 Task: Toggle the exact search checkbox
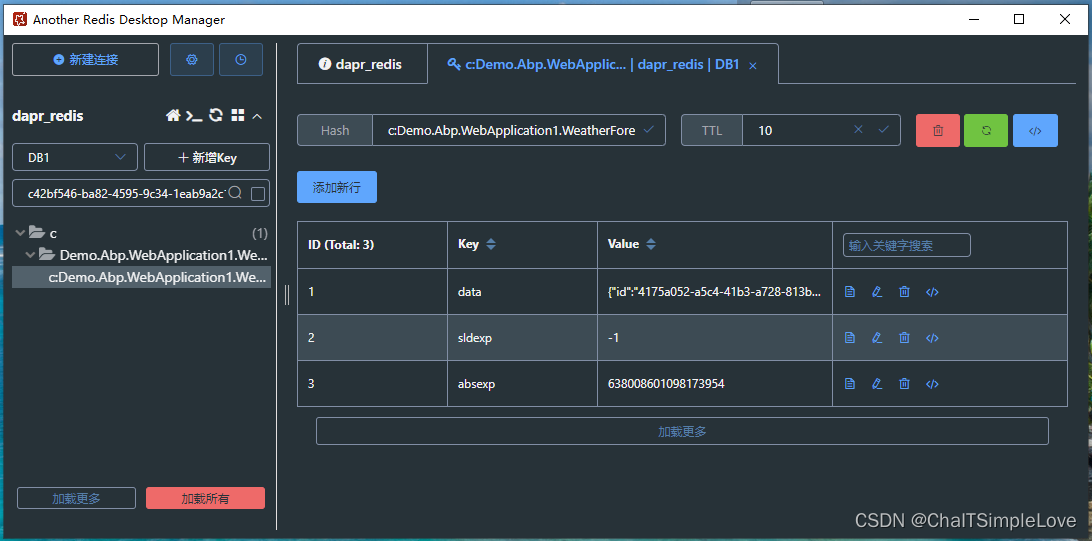(x=258, y=194)
